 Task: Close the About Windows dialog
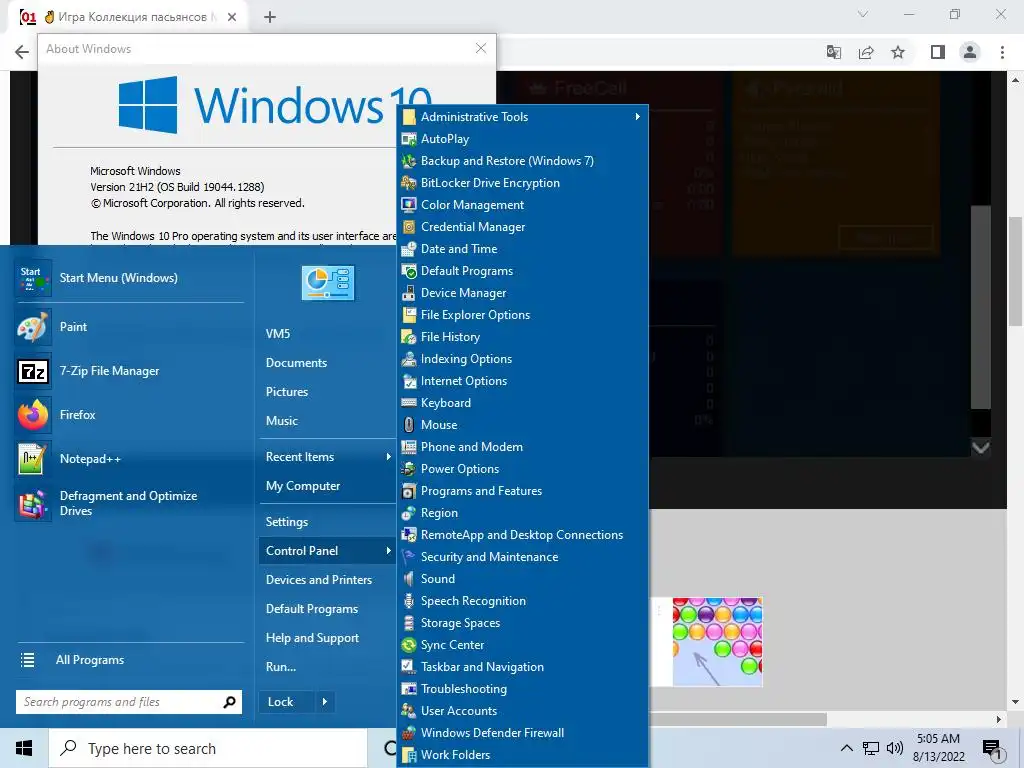(481, 48)
